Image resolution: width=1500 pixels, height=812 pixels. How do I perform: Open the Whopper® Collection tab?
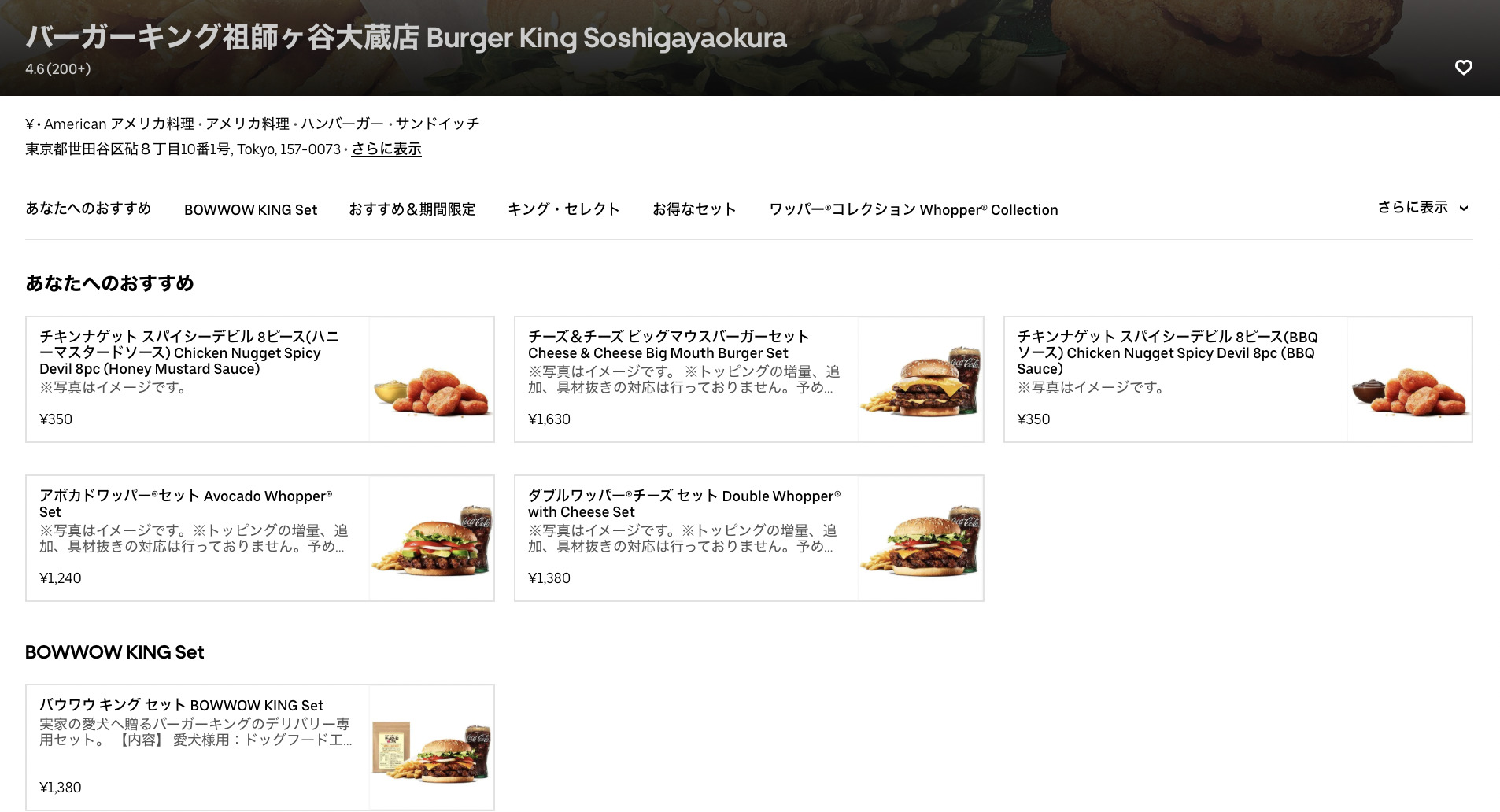[x=914, y=209]
